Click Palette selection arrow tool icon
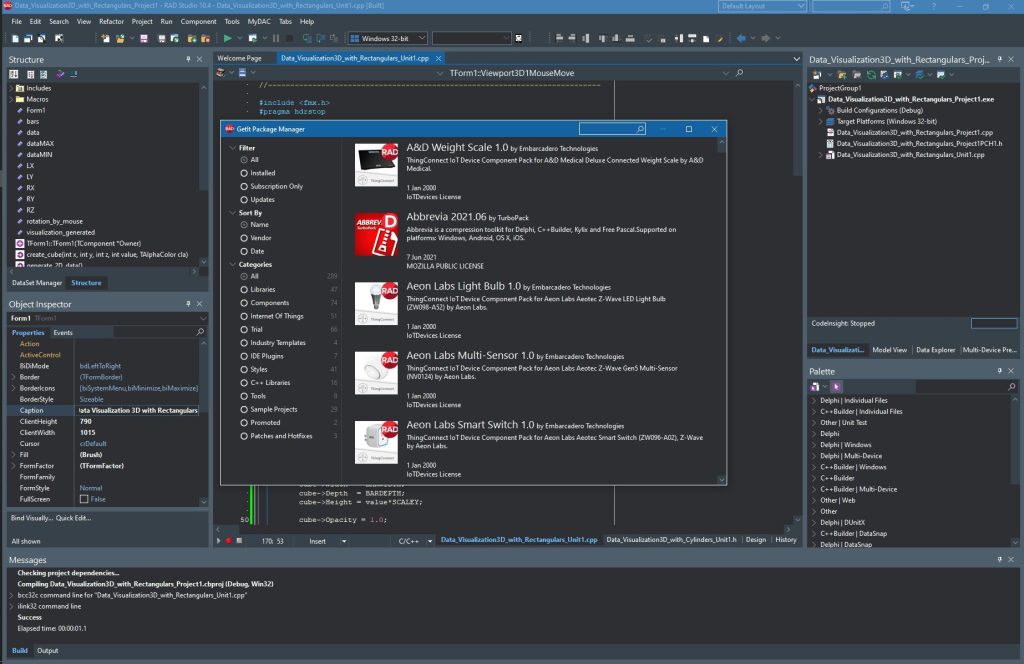The image size is (1024, 664). 837,387
